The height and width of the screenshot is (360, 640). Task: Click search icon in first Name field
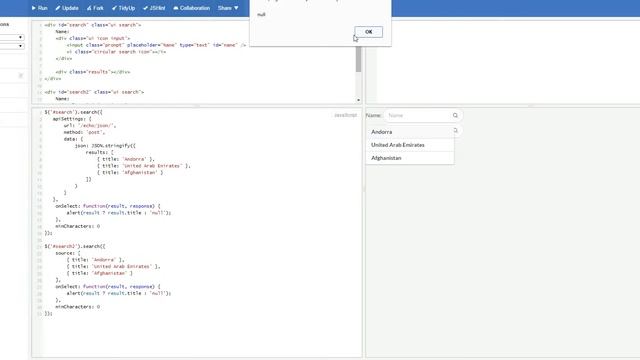tap(455, 116)
